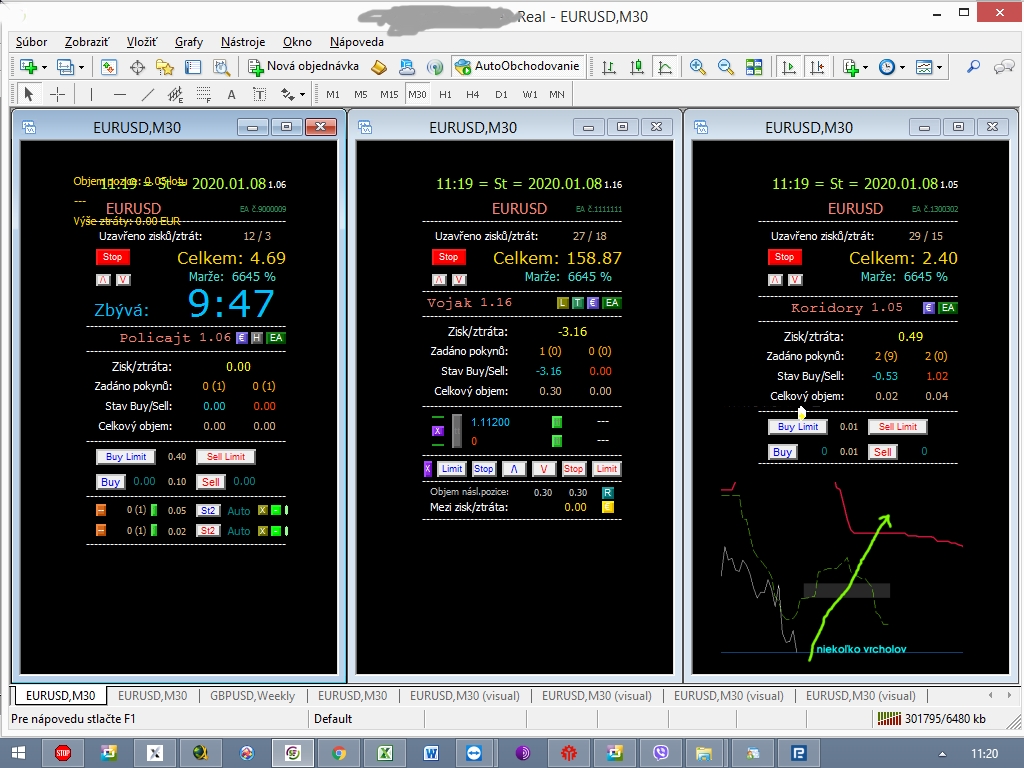Click Sell Limit in the Koridory panel
1024x768 pixels.
click(x=897, y=426)
